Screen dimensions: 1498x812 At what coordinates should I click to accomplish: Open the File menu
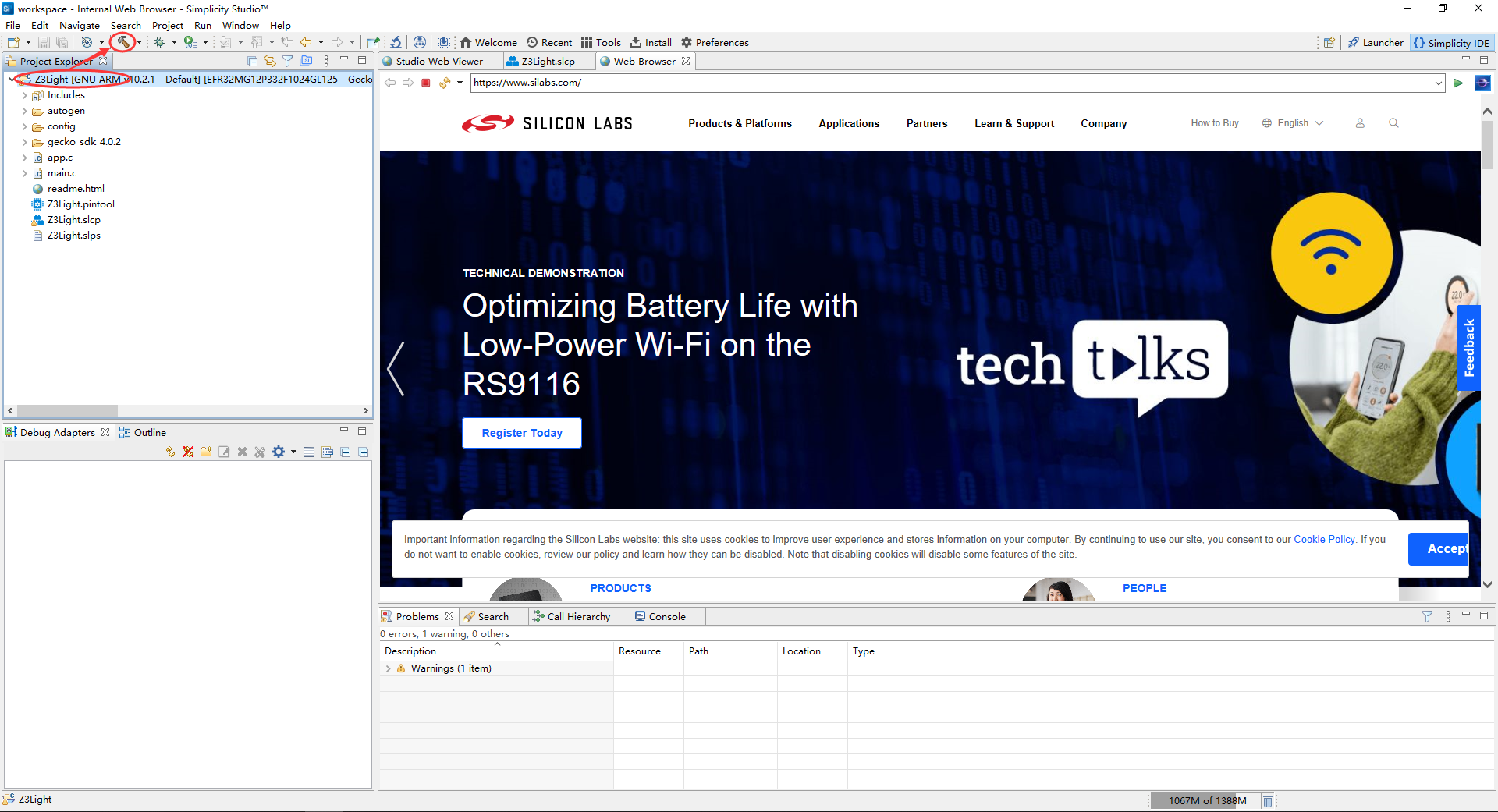coord(13,26)
